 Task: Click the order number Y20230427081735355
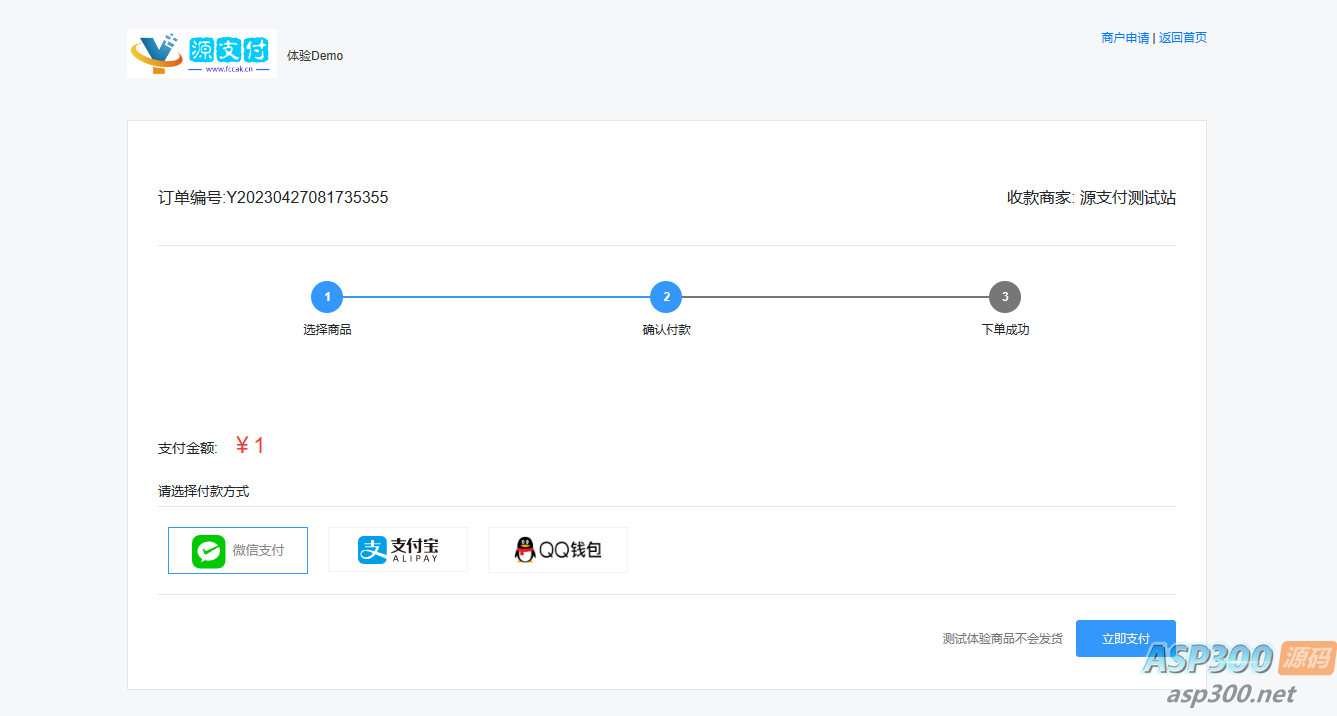[307, 198]
